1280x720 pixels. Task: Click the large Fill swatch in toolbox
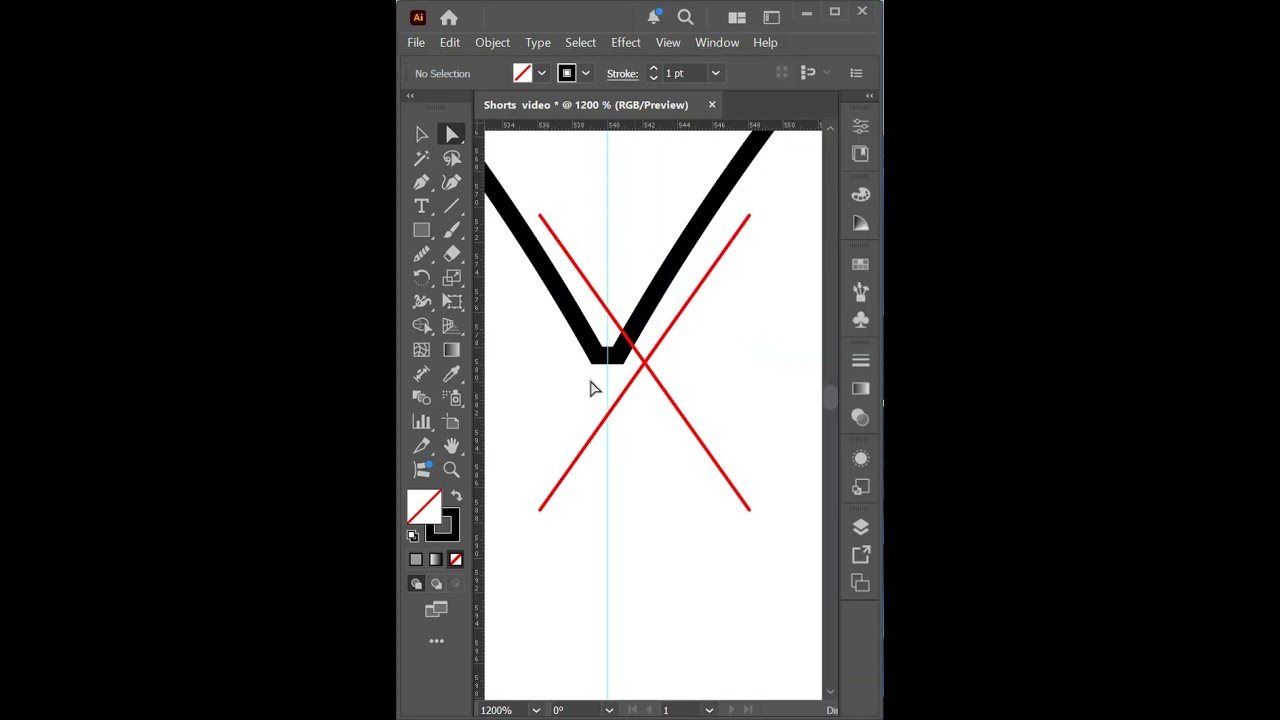click(424, 507)
